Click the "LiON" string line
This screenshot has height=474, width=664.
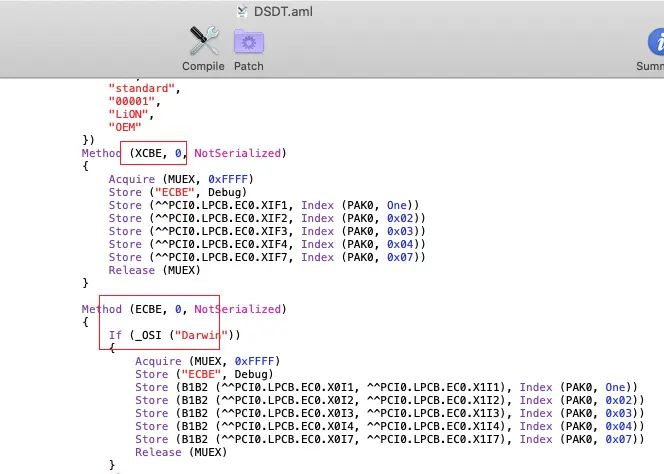tap(131, 114)
